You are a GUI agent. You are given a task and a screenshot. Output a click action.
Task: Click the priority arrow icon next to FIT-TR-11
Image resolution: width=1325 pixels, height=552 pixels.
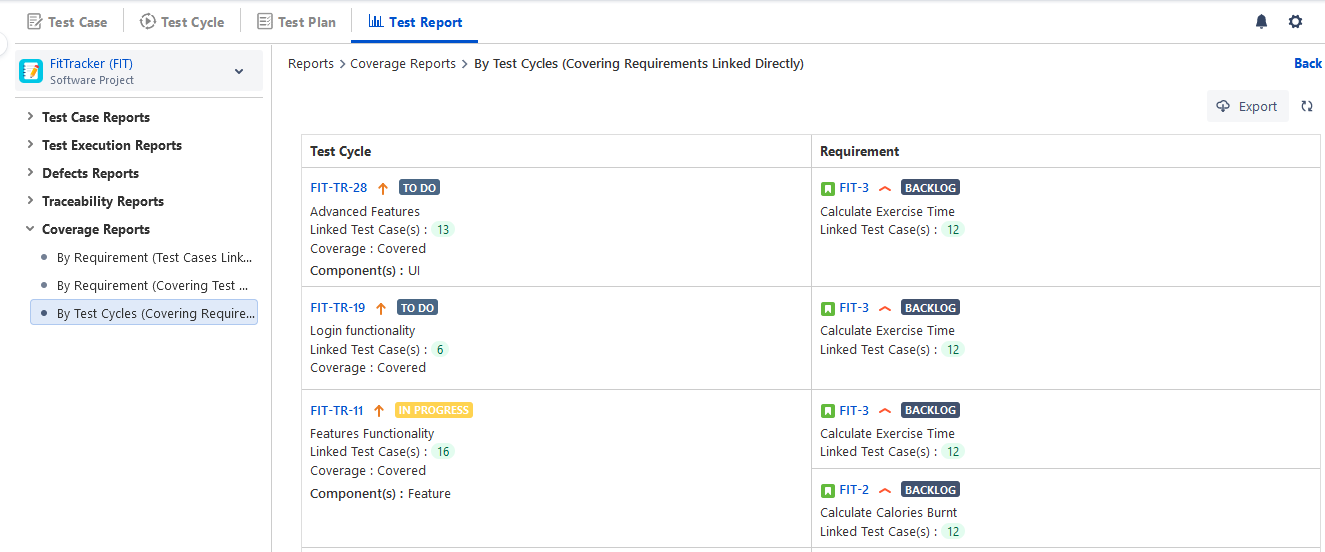pyautogui.click(x=379, y=410)
